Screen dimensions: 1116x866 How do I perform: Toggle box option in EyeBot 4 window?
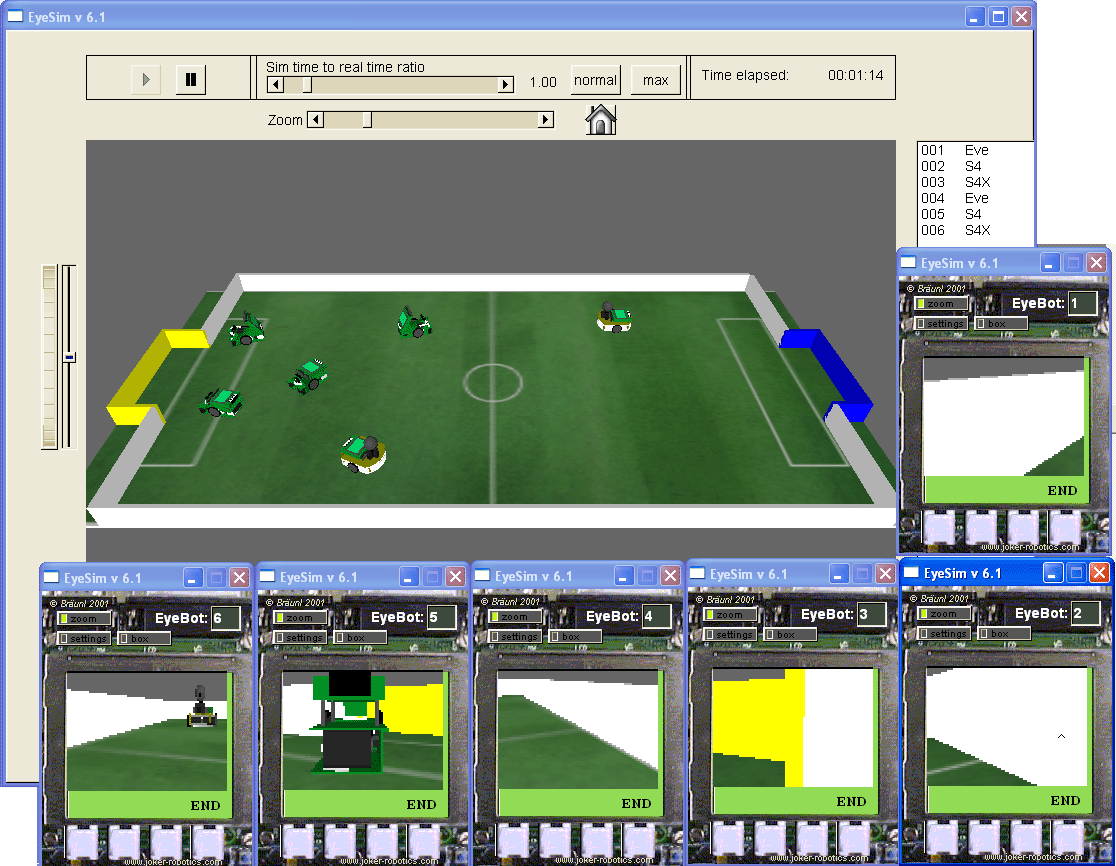(x=564, y=636)
